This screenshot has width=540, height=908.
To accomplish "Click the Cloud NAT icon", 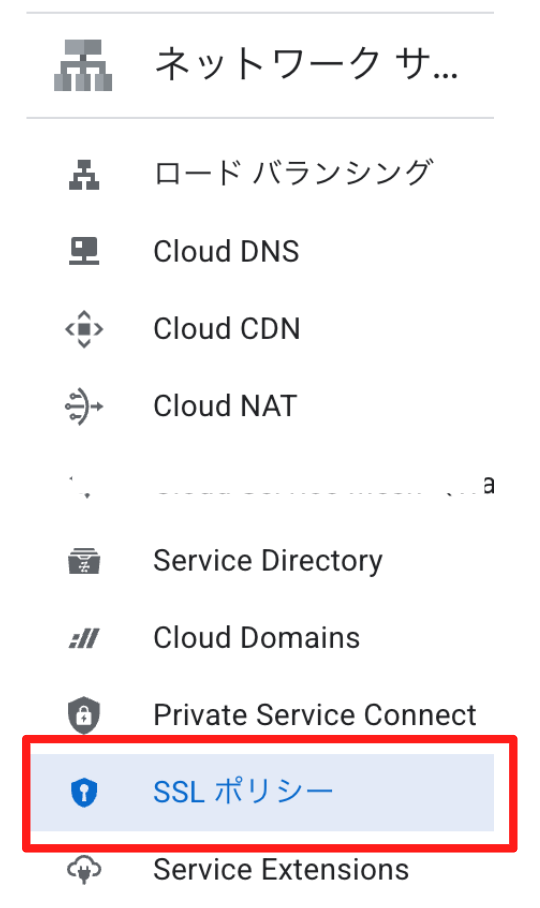I will click(84, 406).
